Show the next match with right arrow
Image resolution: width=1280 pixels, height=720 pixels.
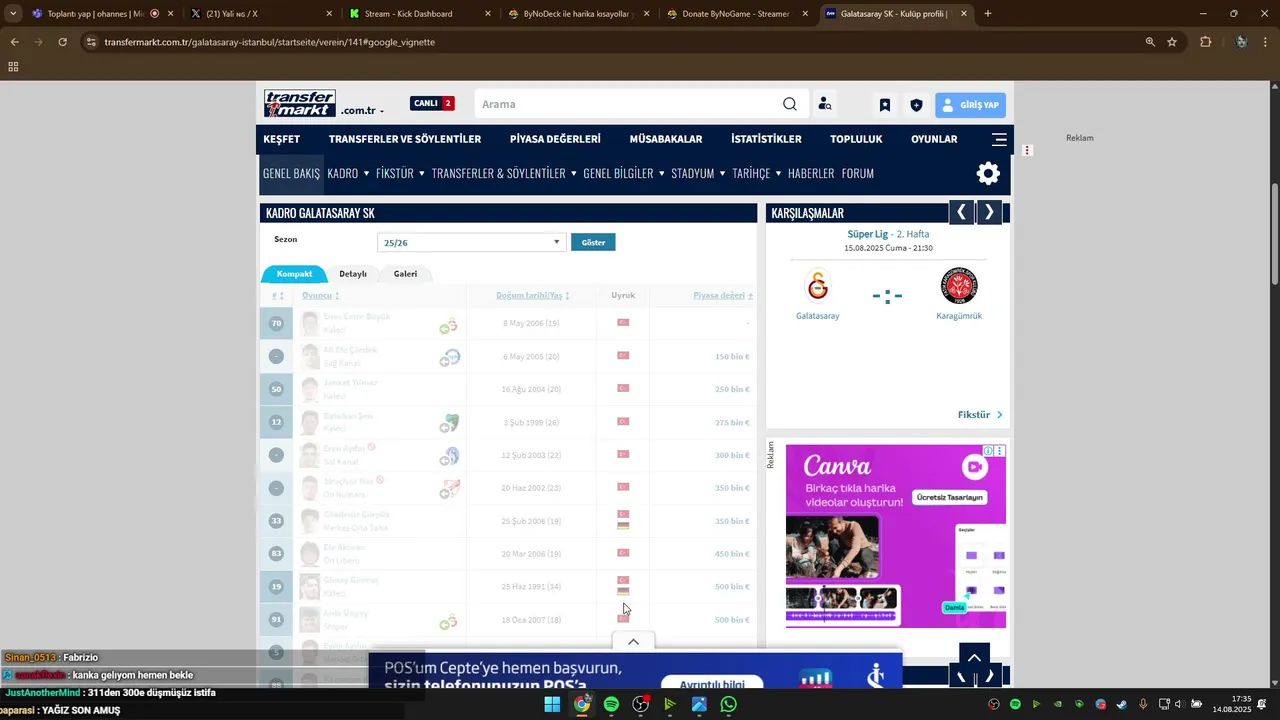[989, 212]
